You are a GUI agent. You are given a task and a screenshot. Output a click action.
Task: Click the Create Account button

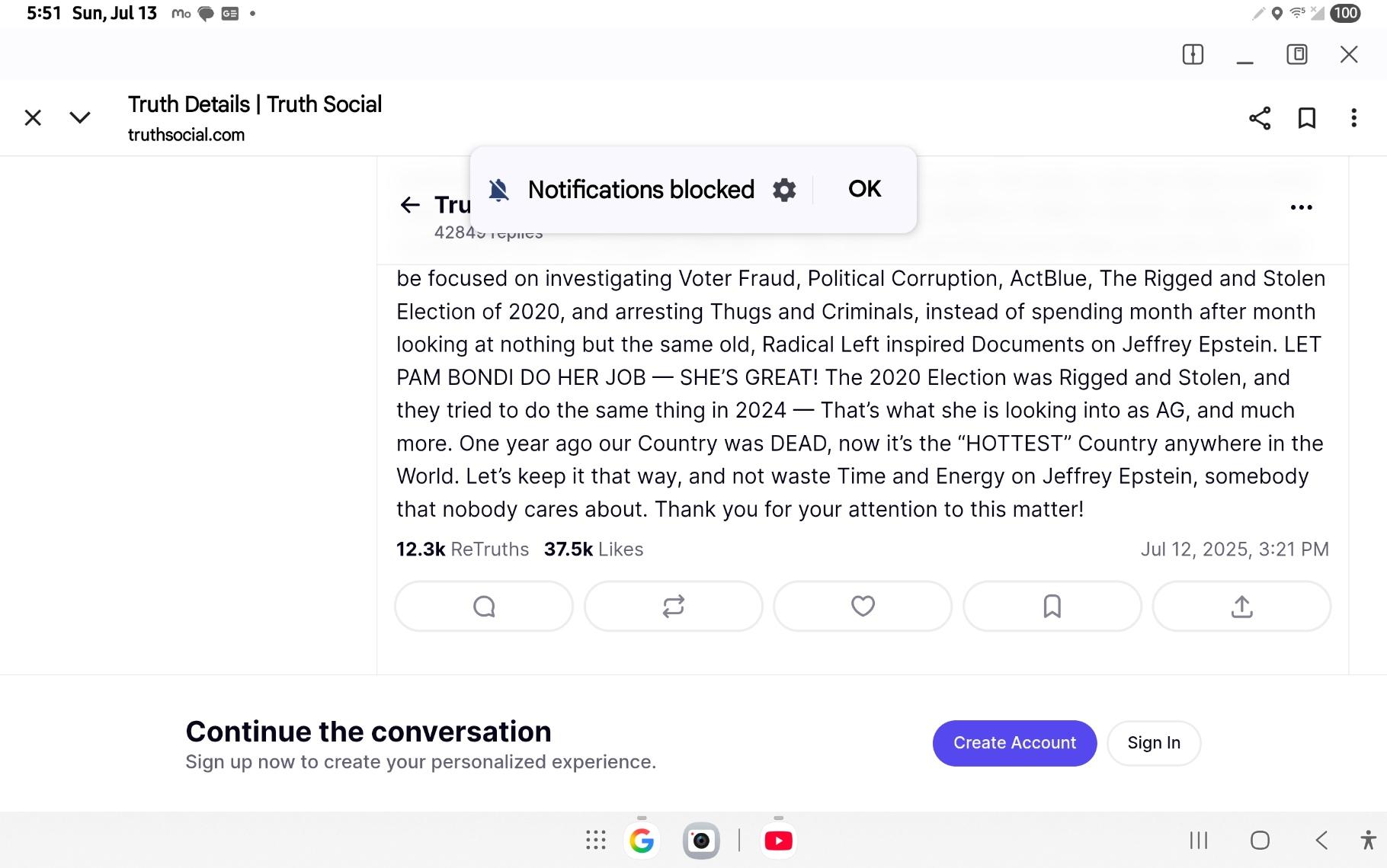point(1014,743)
